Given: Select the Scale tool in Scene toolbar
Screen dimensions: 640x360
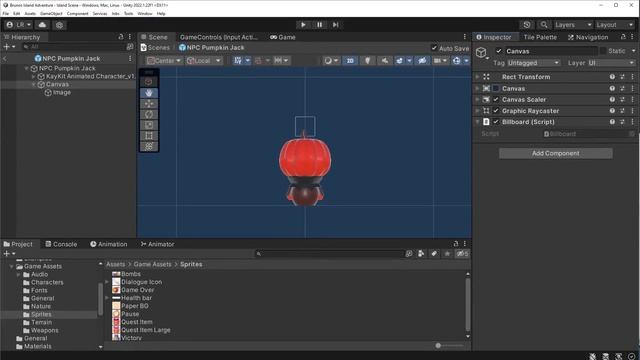Looking at the screenshot, I should click(149, 125).
